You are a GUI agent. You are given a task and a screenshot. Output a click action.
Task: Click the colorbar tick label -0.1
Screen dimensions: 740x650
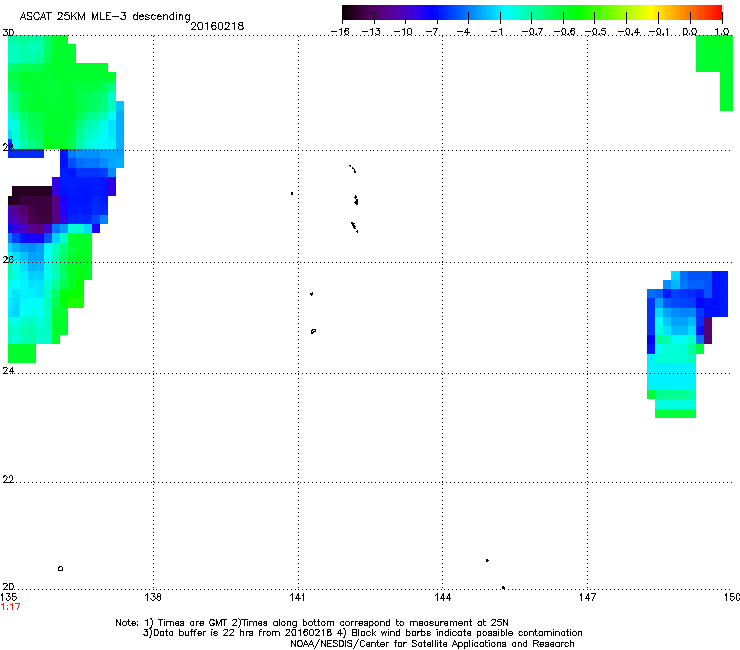click(659, 32)
